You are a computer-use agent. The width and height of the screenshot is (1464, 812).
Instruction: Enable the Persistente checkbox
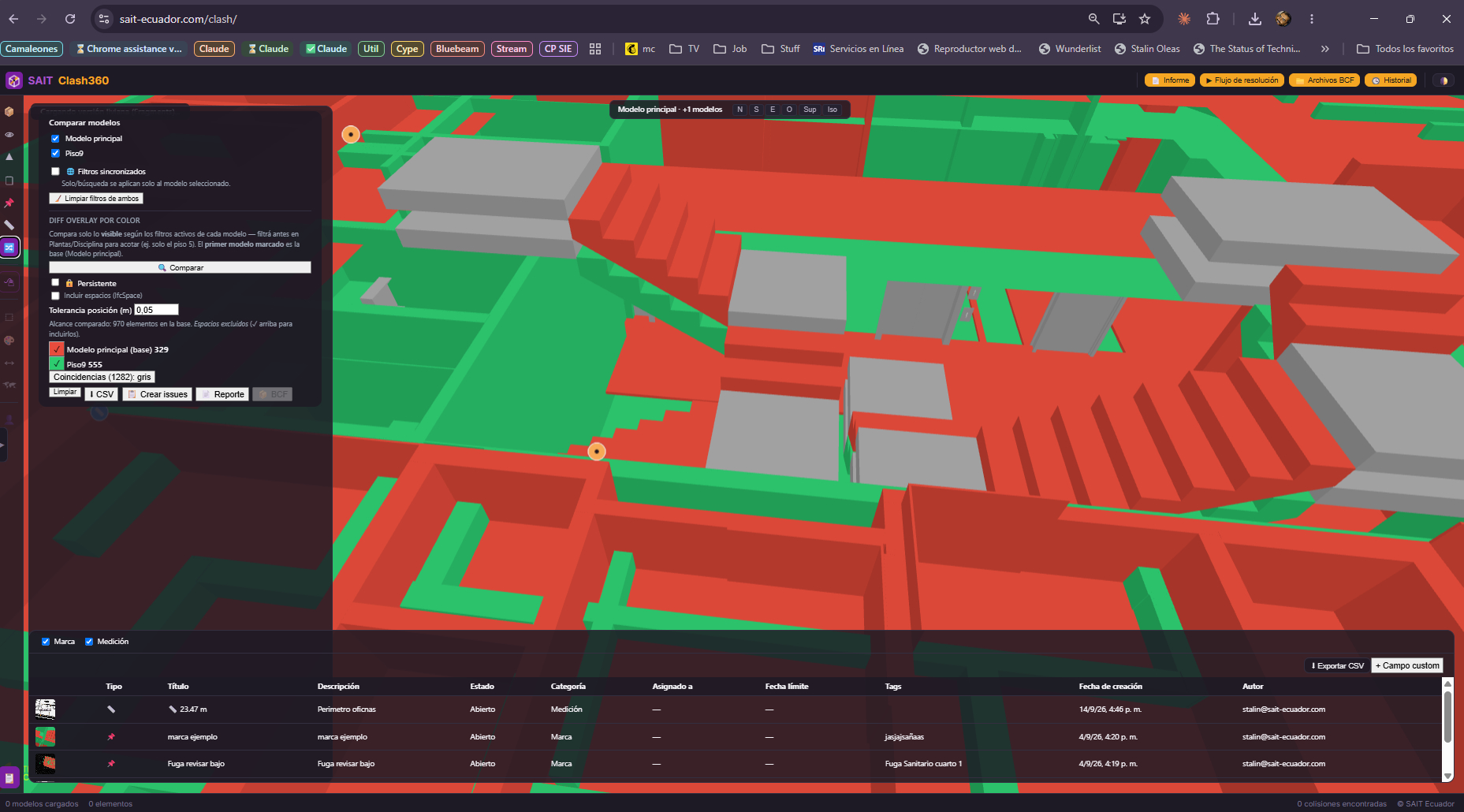click(x=55, y=282)
